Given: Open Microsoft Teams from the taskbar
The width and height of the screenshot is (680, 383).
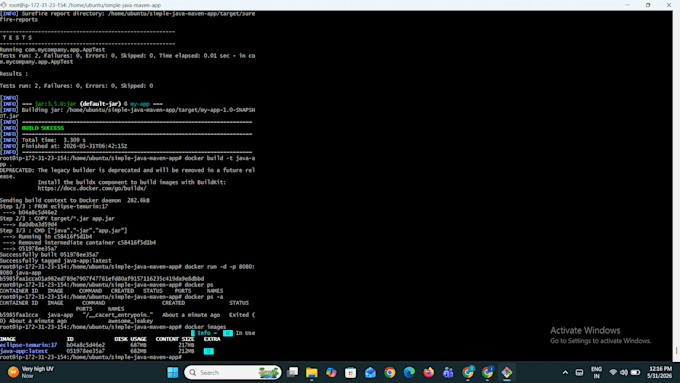Looking at the screenshot, I should pyautogui.click(x=448, y=372).
